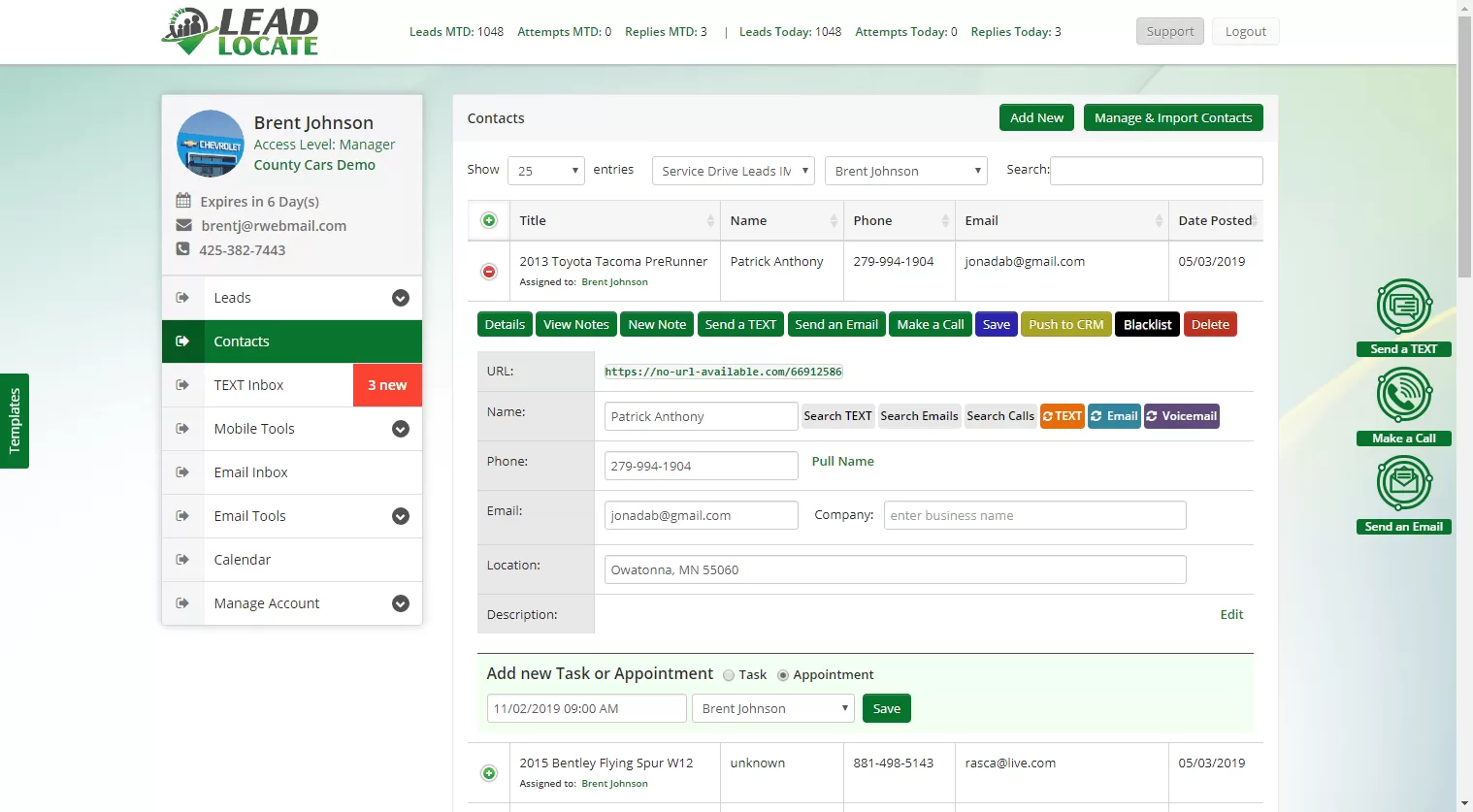Sort table by Name column
Screen dimensions: 1473x812
pyautogui.click(x=782, y=220)
